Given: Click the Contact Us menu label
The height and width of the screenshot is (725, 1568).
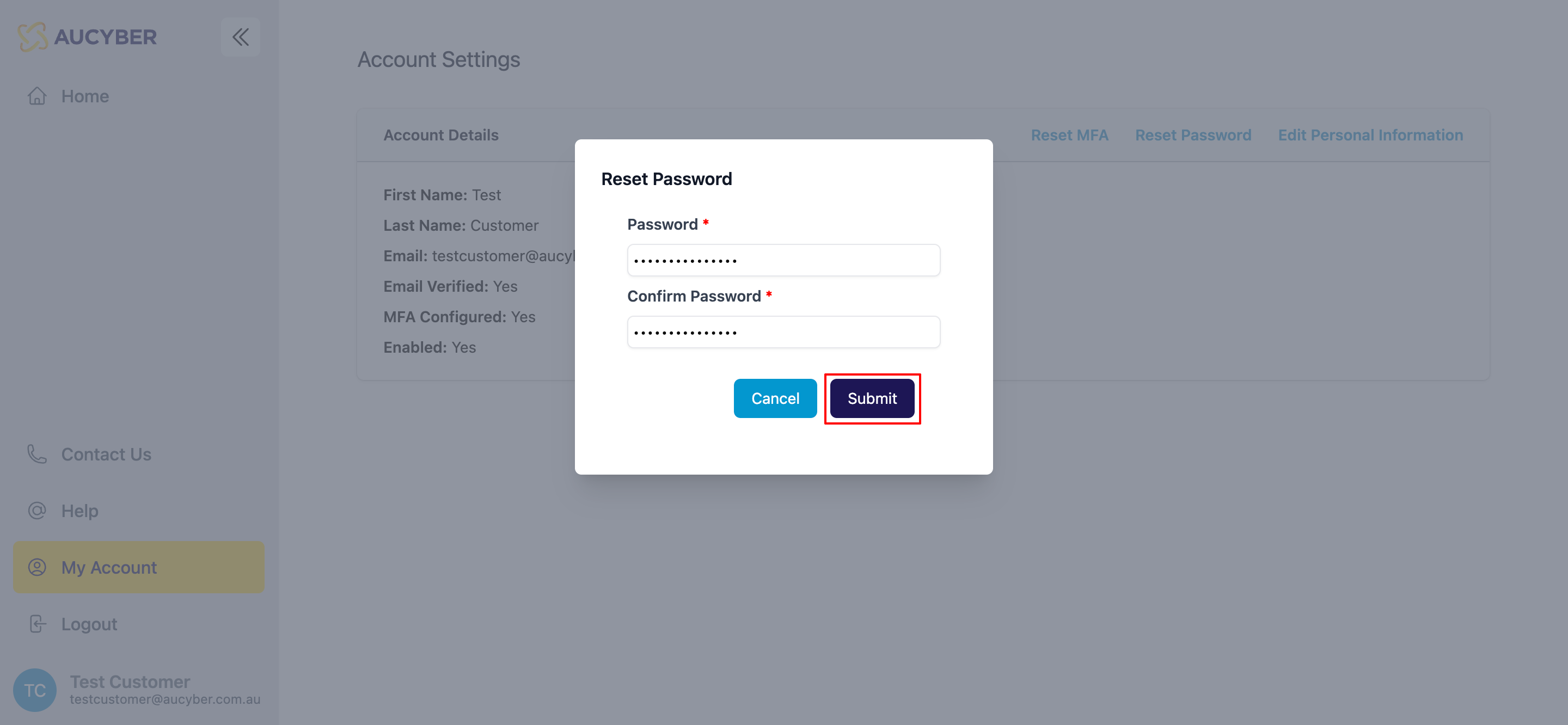Looking at the screenshot, I should point(106,453).
